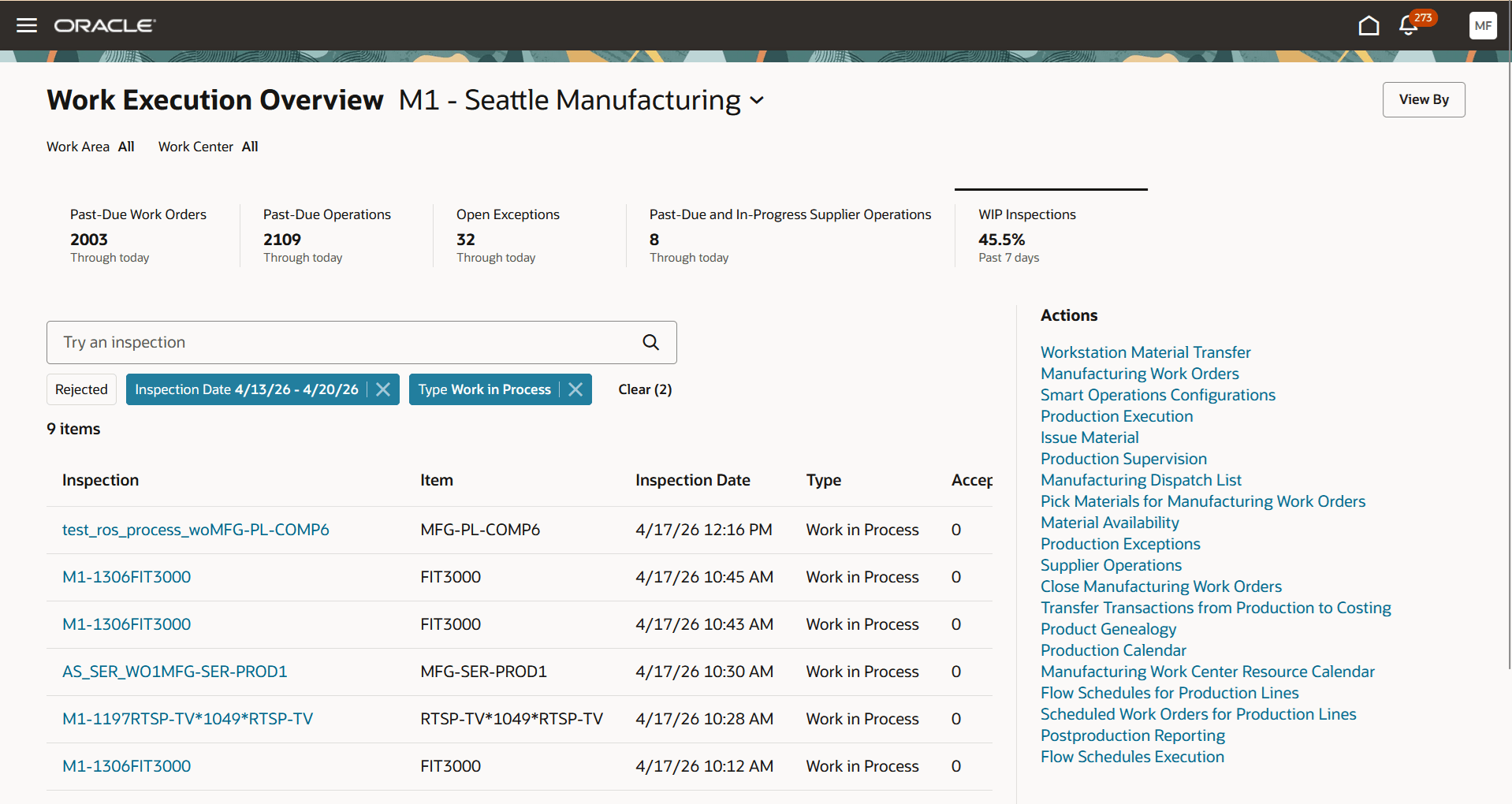
Task: Click item cell MFG-SER-PROD1
Action: 483,672
